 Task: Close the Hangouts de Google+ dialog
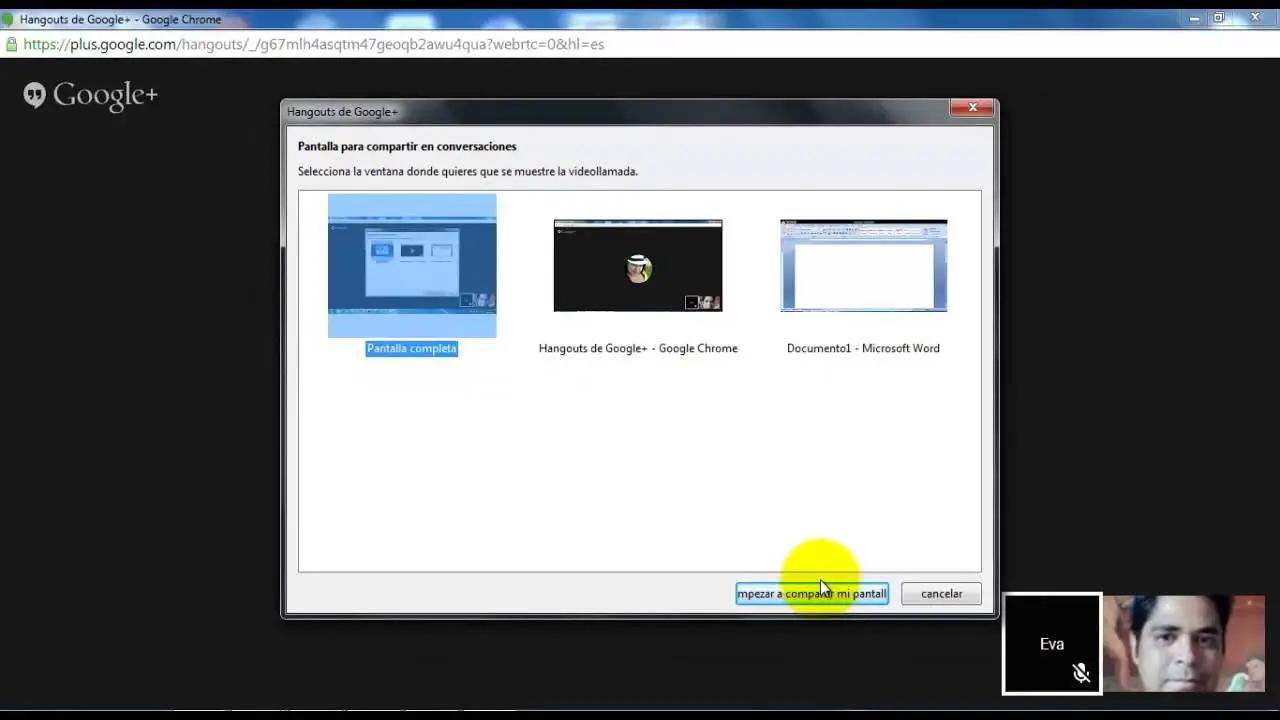click(972, 108)
